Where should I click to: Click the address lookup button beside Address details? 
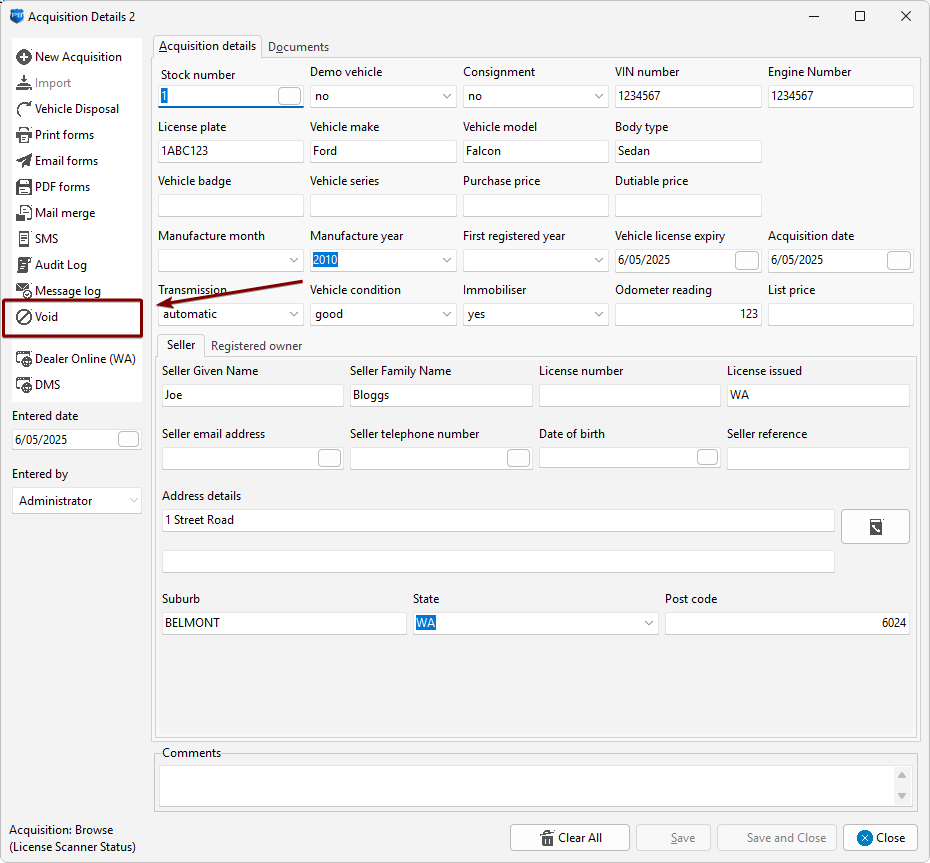[875, 526]
